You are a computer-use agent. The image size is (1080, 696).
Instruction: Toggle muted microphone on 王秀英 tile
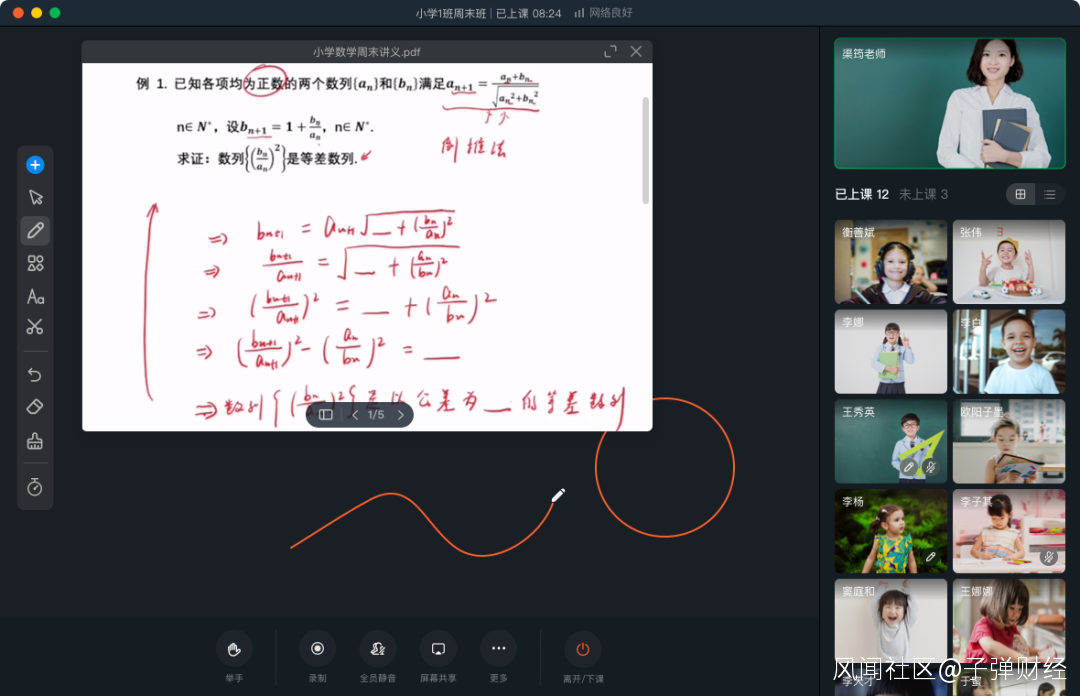pos(931,467)
